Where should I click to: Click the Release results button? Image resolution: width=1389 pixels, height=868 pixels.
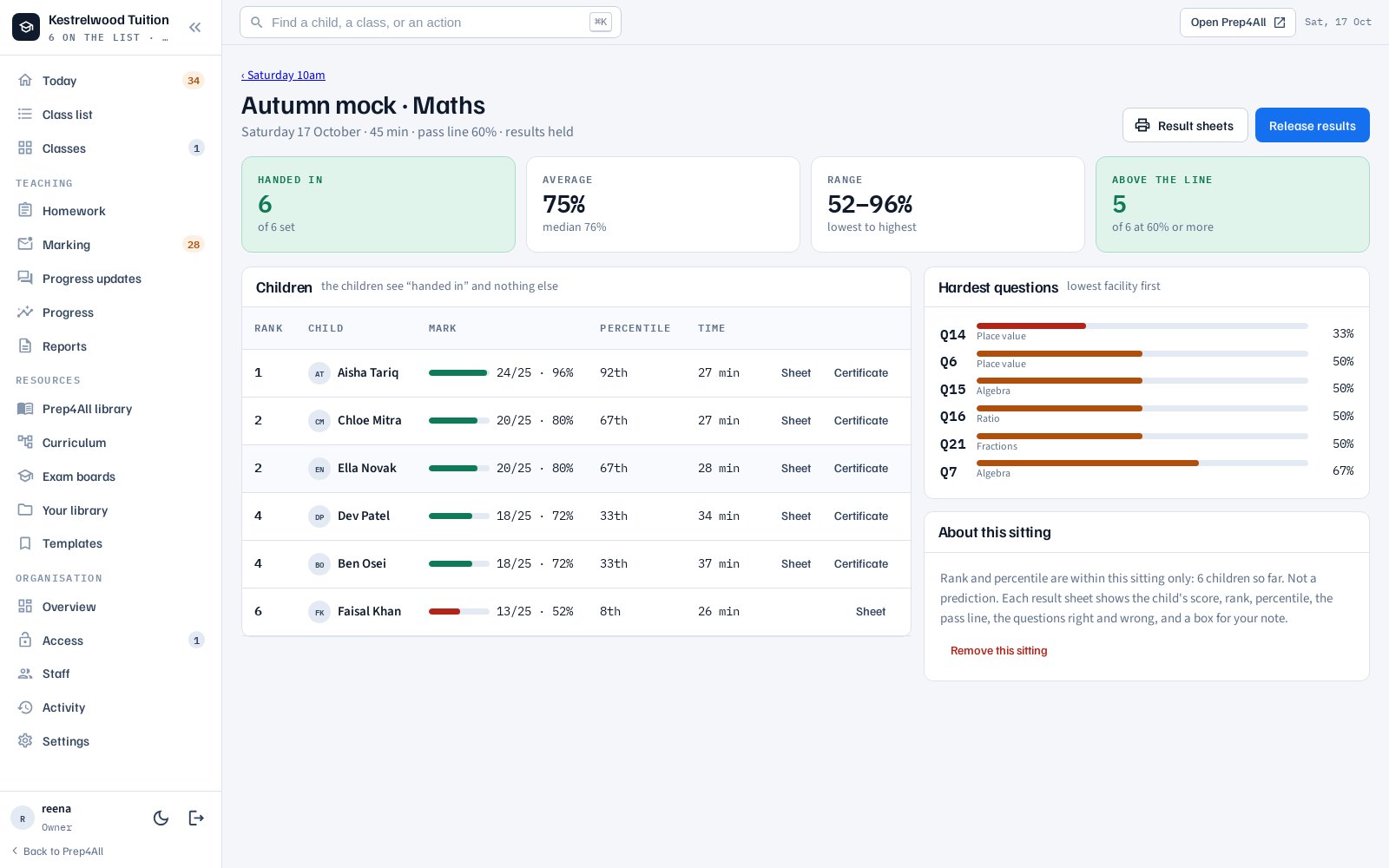pos(1312,126)
